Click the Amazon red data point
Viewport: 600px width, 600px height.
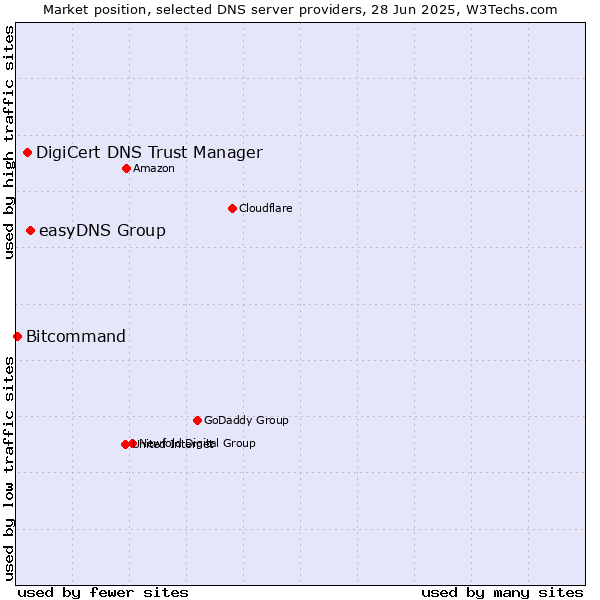pyautogui.click(x=127, y=168)
